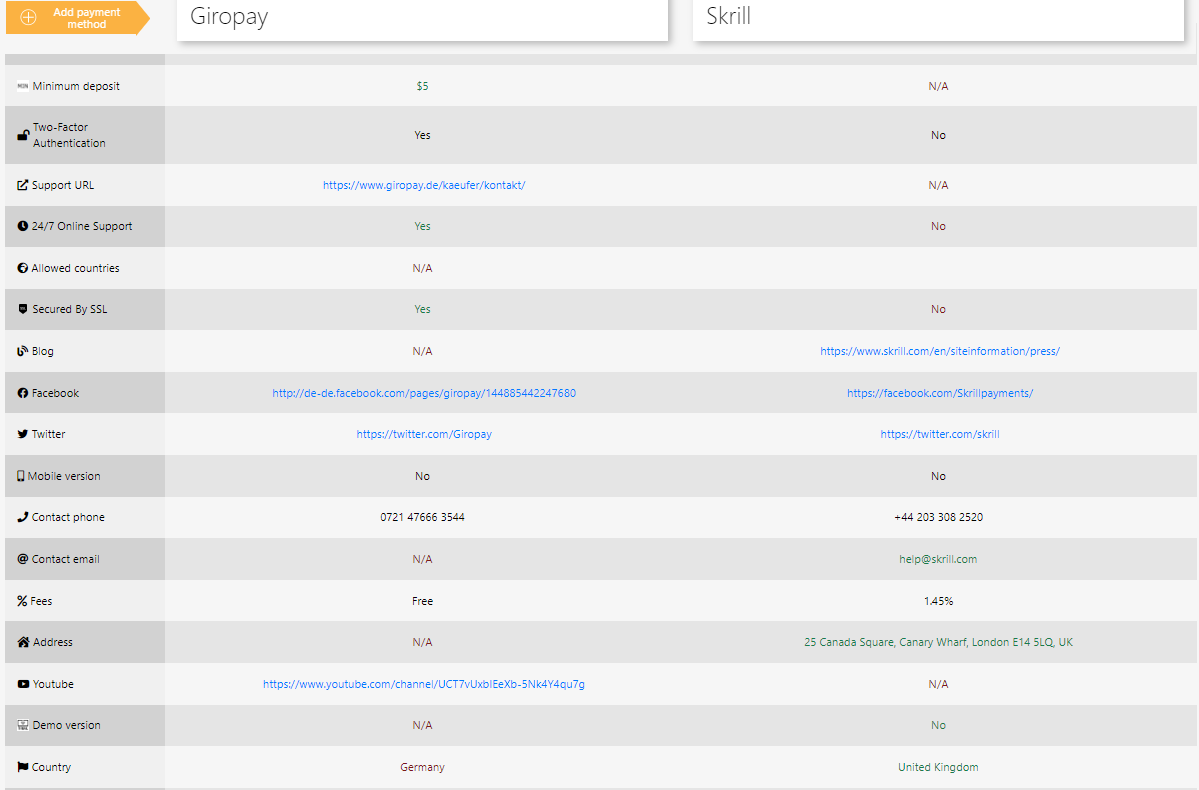Open the Giropay YouTube channel link

point(424,684)
